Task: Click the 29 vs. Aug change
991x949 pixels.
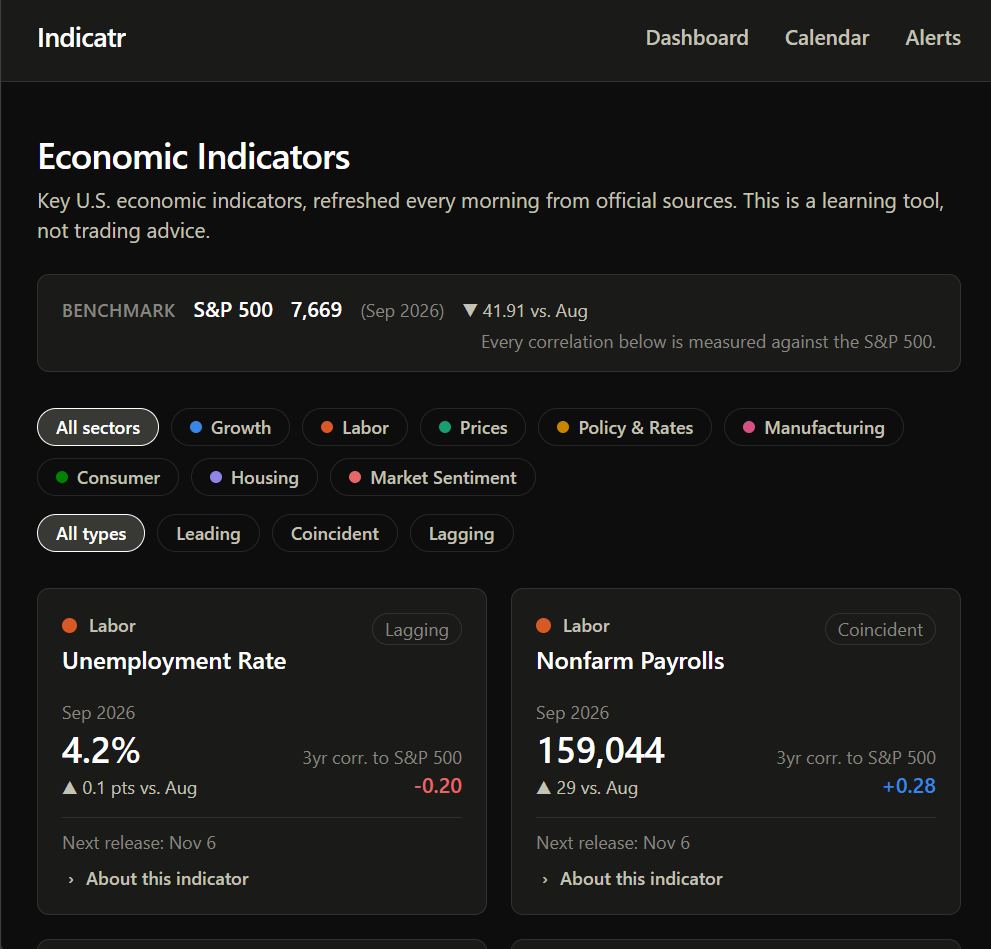Action: coord(588,789)
